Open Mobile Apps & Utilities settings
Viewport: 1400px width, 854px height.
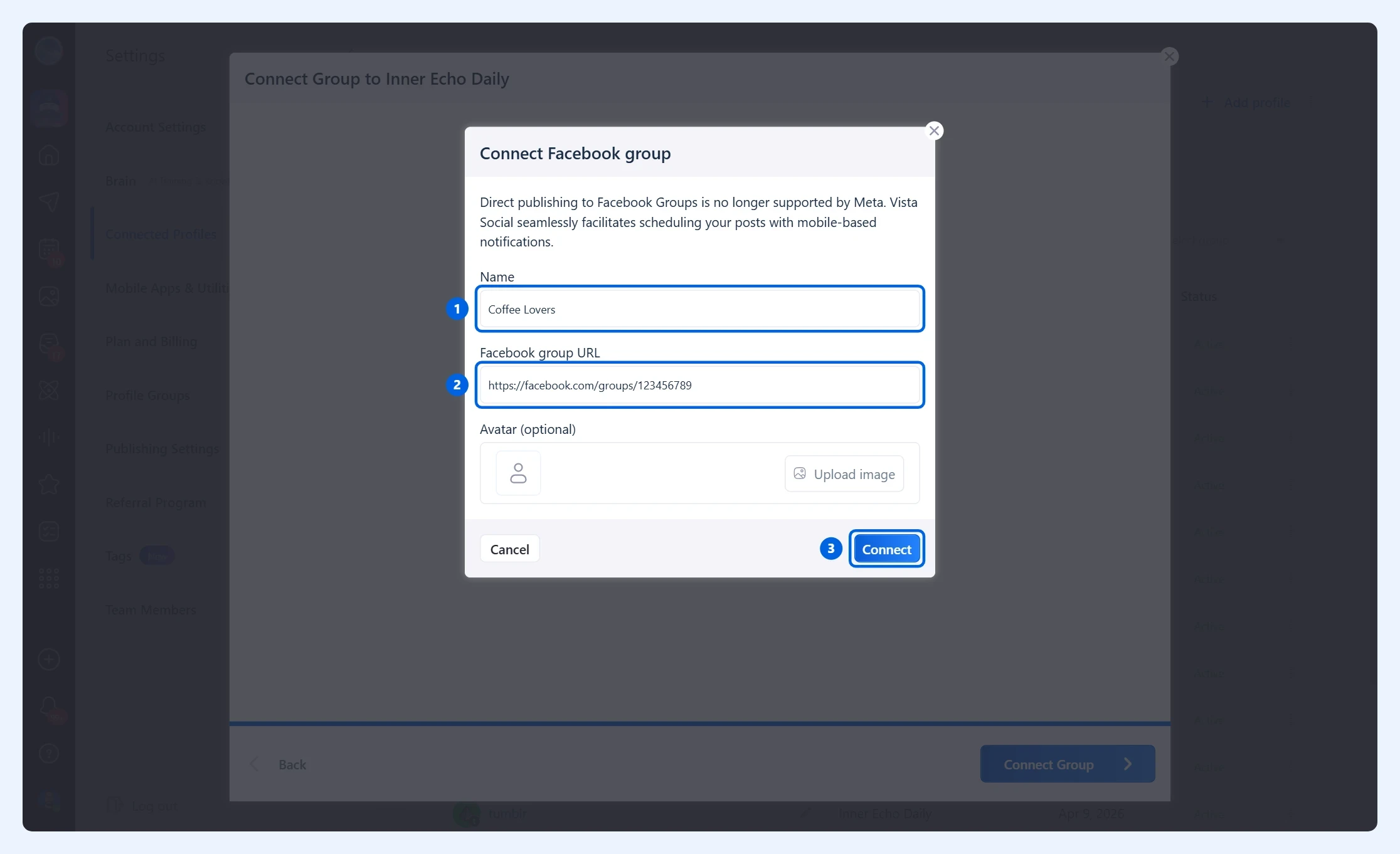[167, 288]
